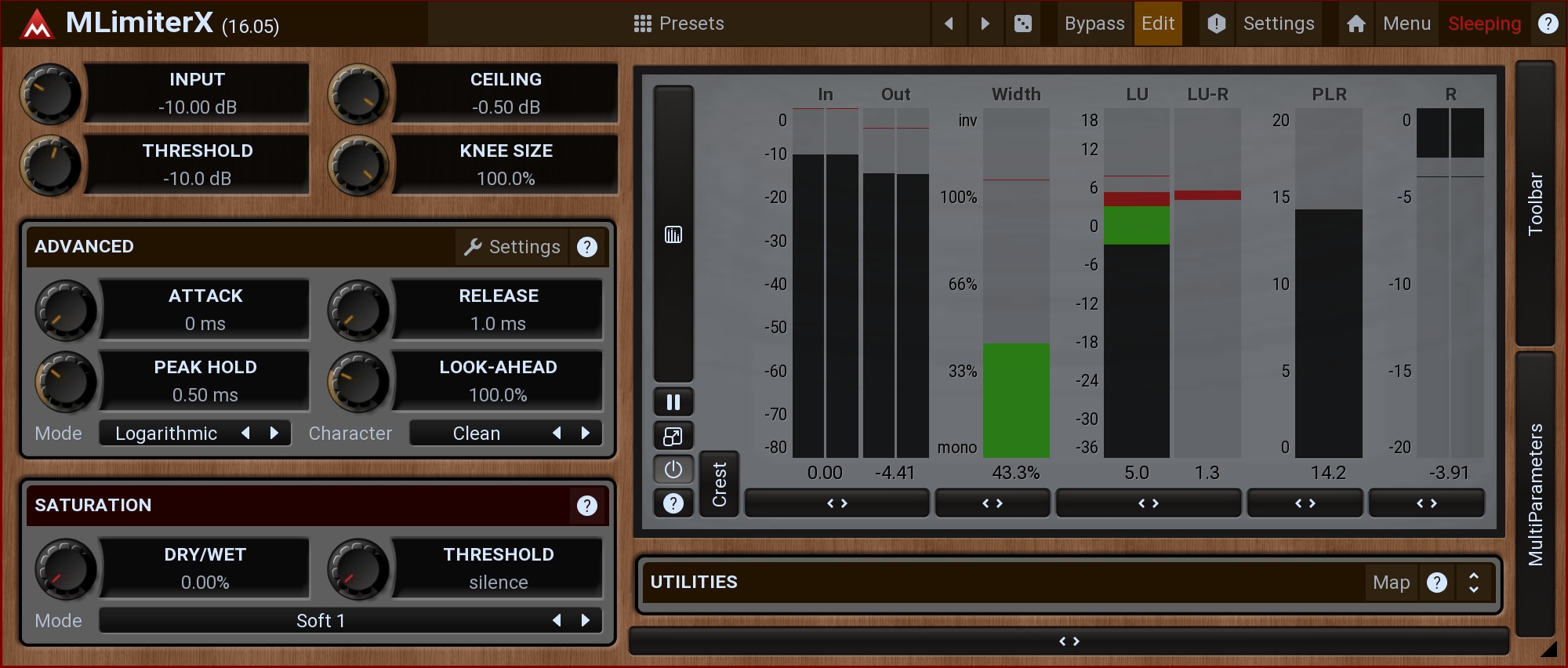Open help for the SATURATION panel
1568x668 pixels.
click(587, 506)
